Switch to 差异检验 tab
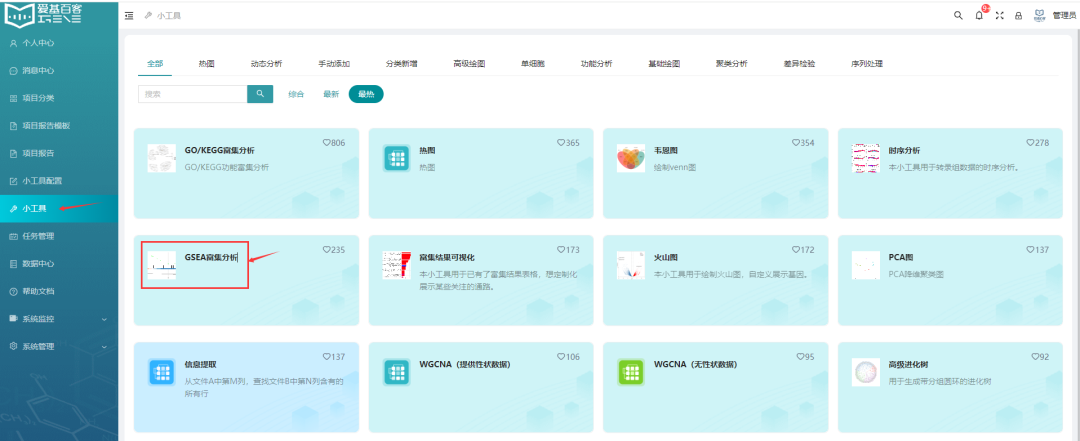 click(799, 63)
